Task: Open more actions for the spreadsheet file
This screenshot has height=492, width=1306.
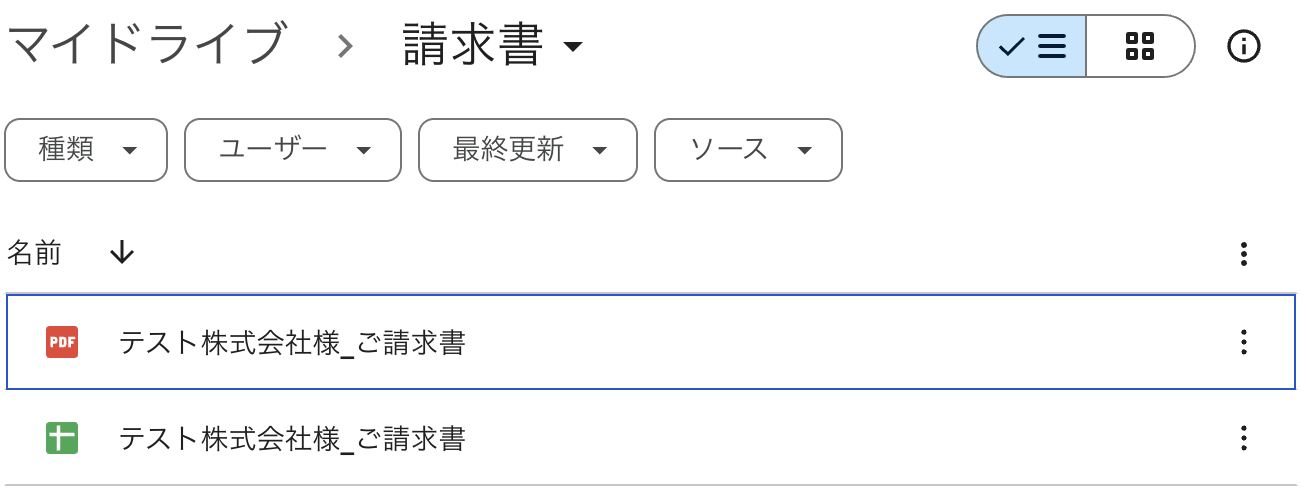Action: tap(1243, 438)
